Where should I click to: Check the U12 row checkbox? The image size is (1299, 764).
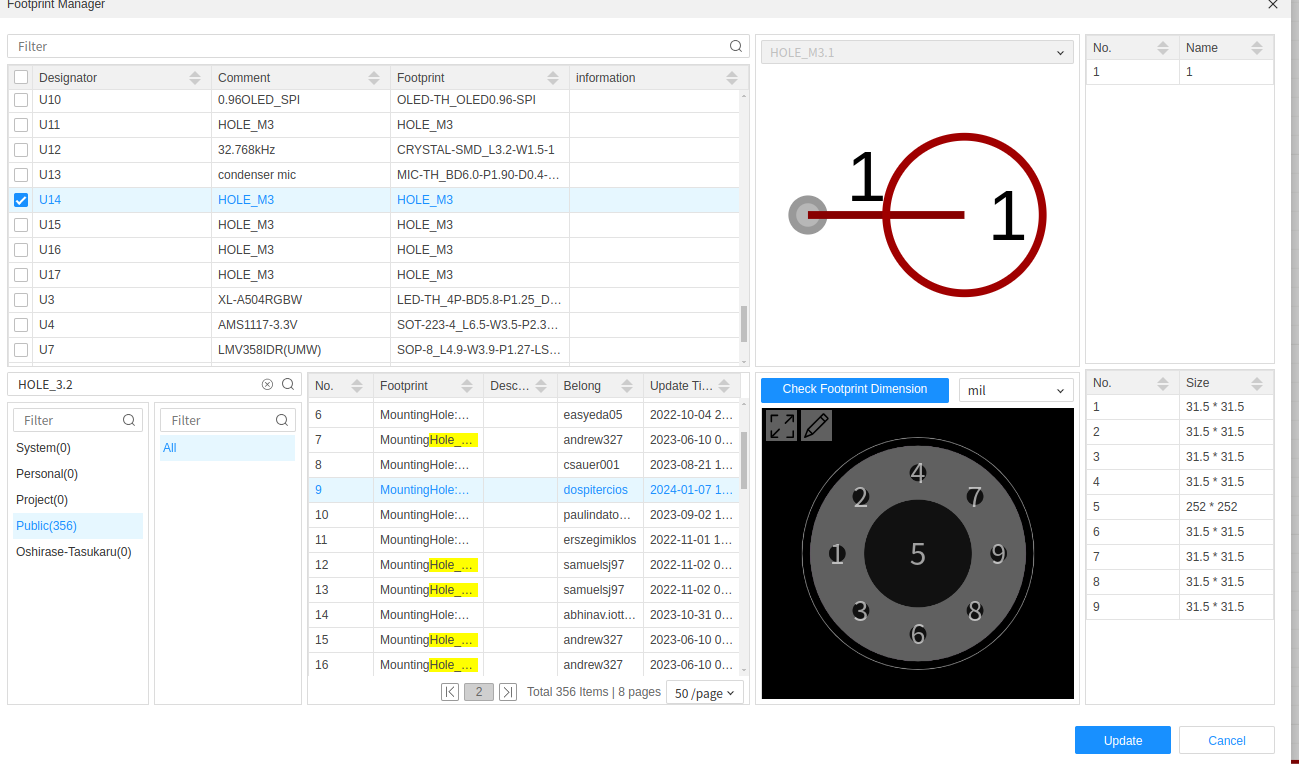point(21,150)
